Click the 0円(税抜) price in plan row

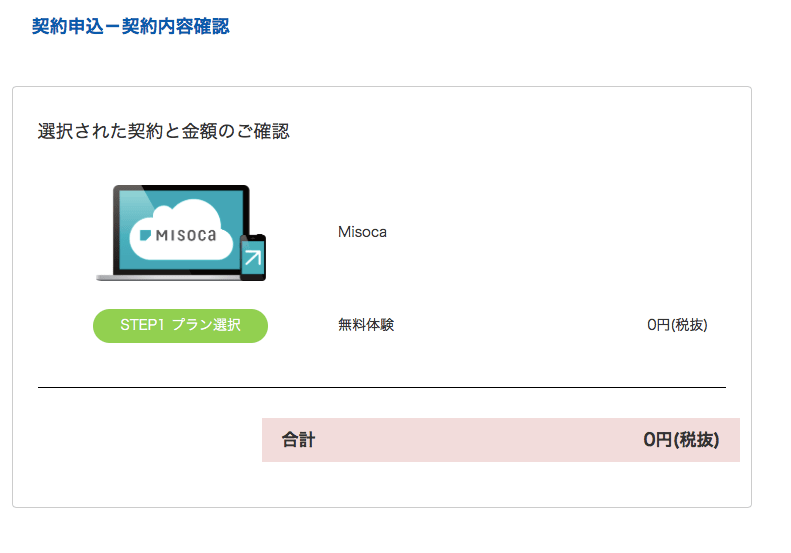point(677,325)
